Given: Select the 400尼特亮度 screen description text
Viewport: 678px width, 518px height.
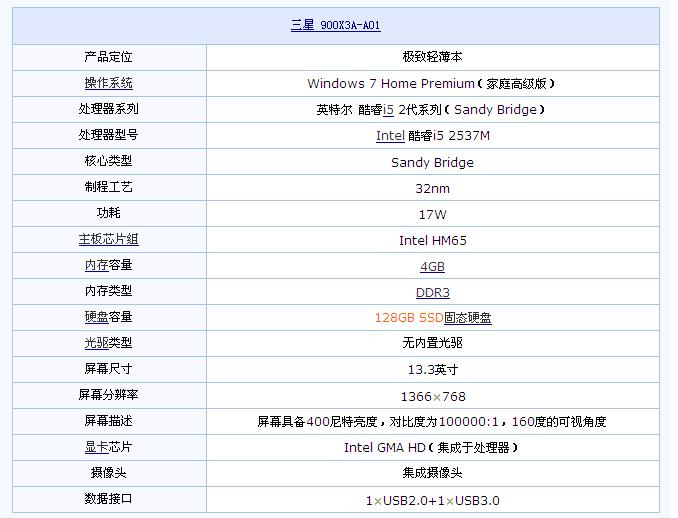Looking at the screenshot, I should [x=342, y=422].
